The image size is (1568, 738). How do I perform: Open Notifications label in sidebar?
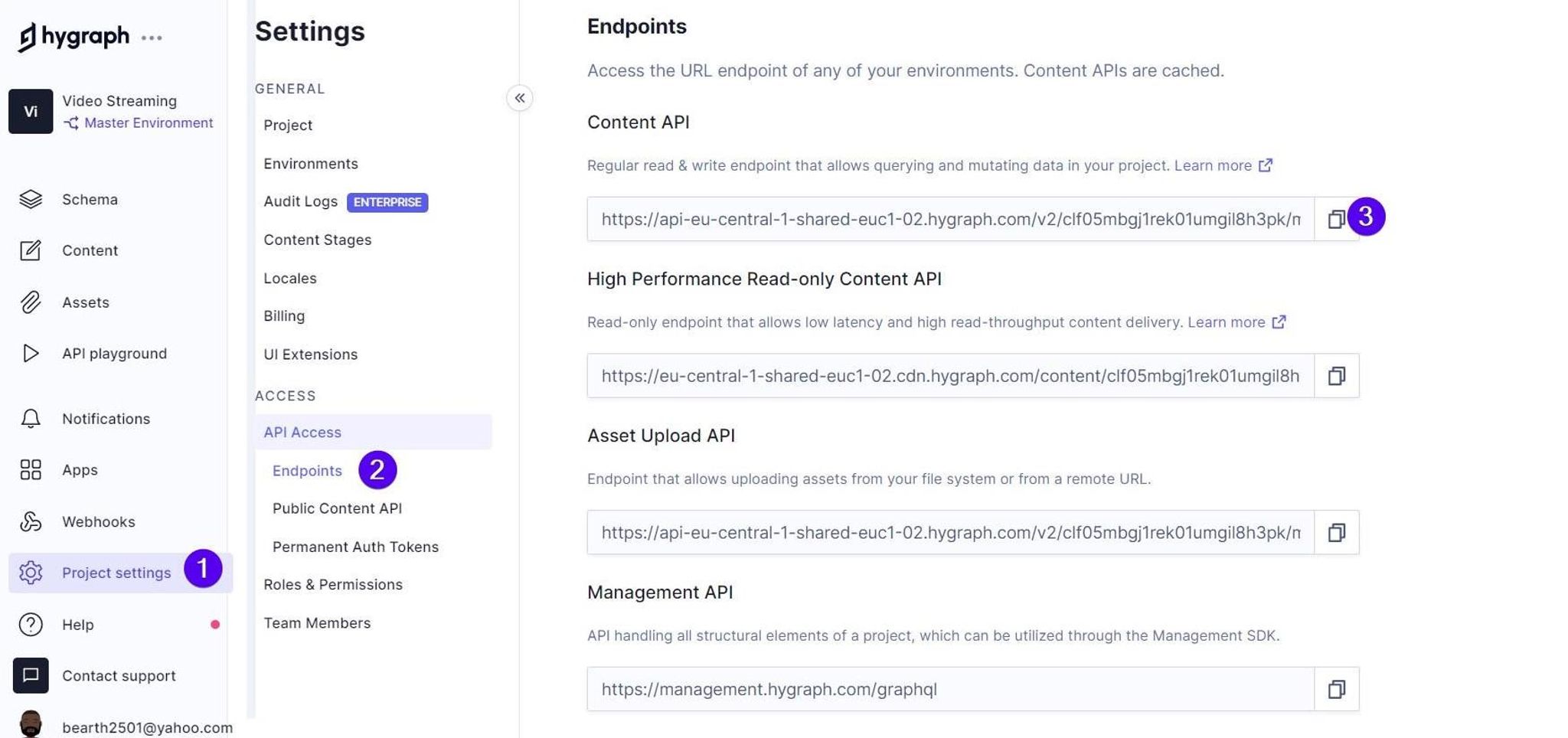click(106, 419)
